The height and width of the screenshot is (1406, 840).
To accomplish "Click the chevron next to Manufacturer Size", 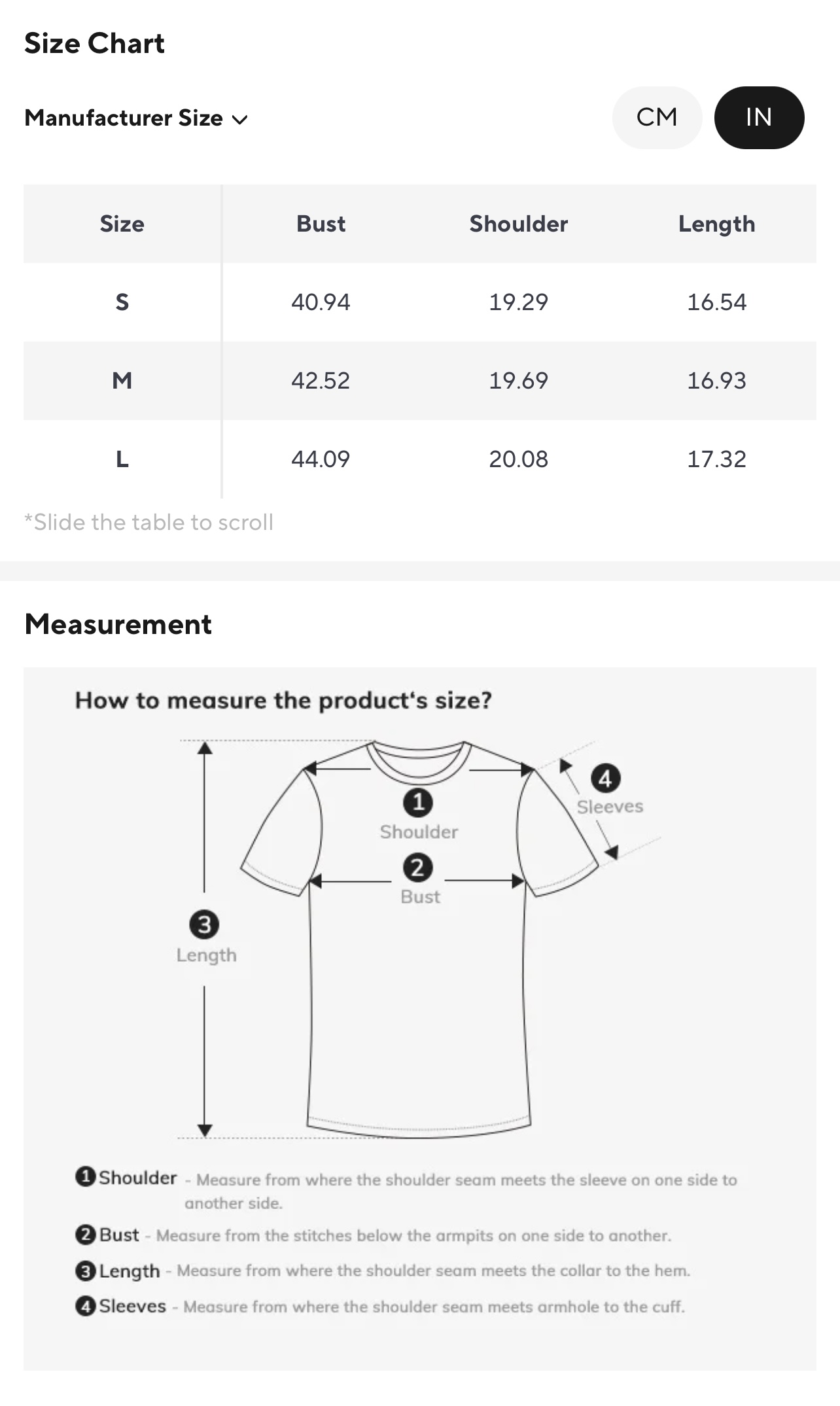I will tap(240, 120).
